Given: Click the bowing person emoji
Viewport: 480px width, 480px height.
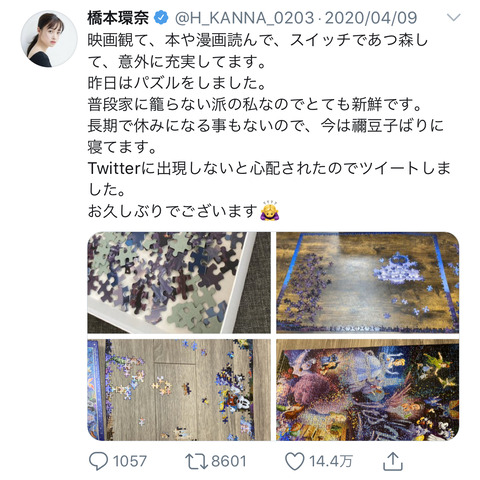Looking at the screenshot, I should (270, 211).
